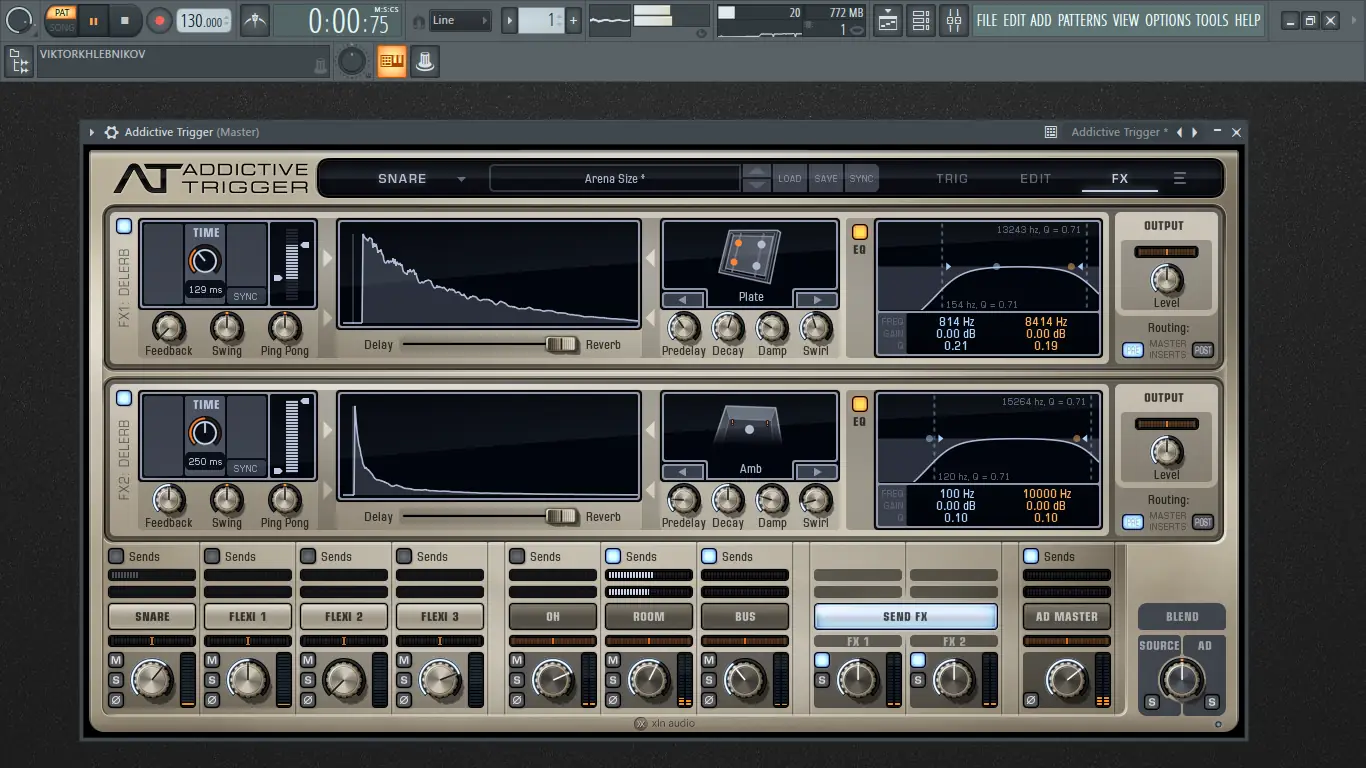The width and height of the screenshot is (1366, 768).
Task: Click the SAVE preset button
Action: pyautogui.click(x=826, y=179)
